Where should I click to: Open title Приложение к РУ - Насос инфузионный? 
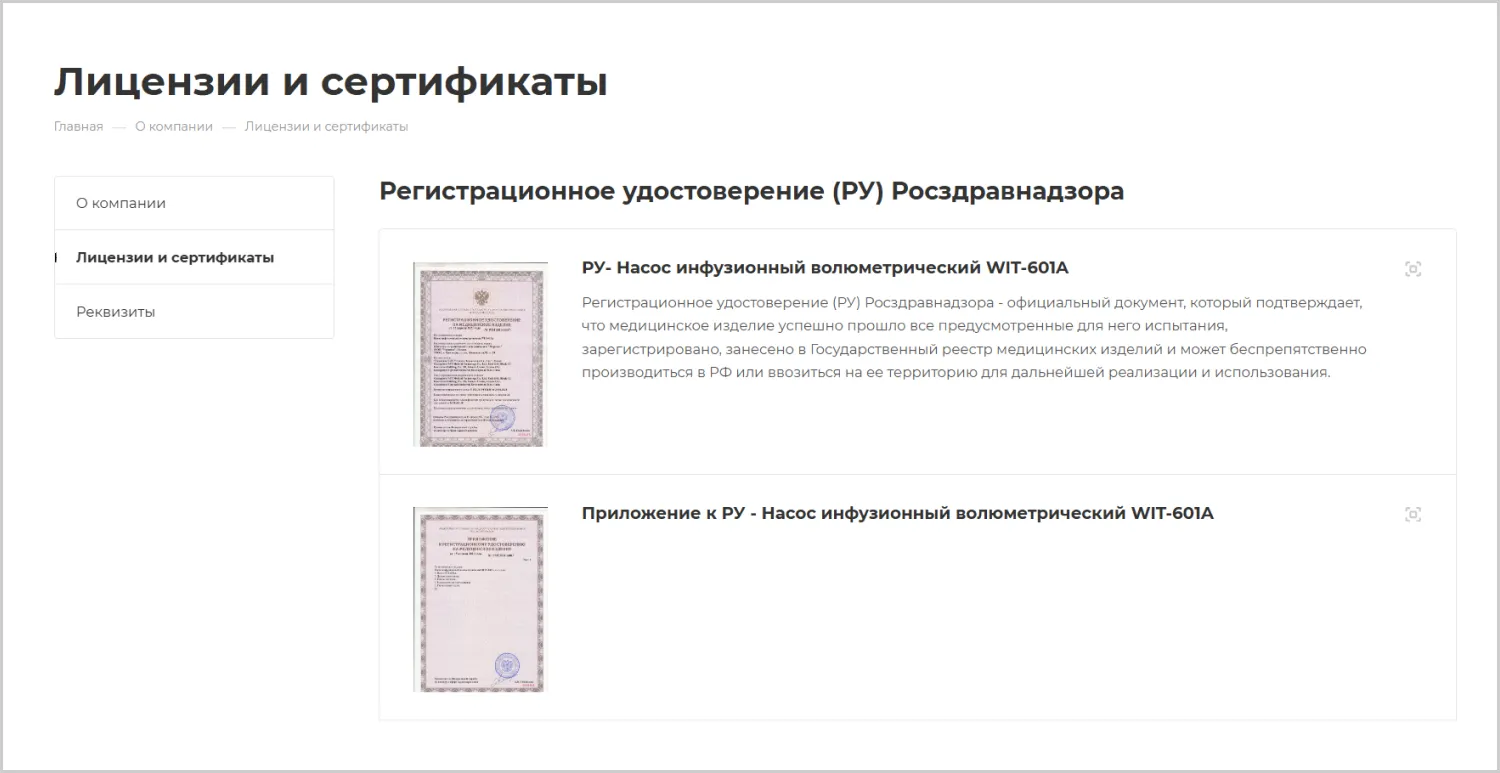point(897,514)
